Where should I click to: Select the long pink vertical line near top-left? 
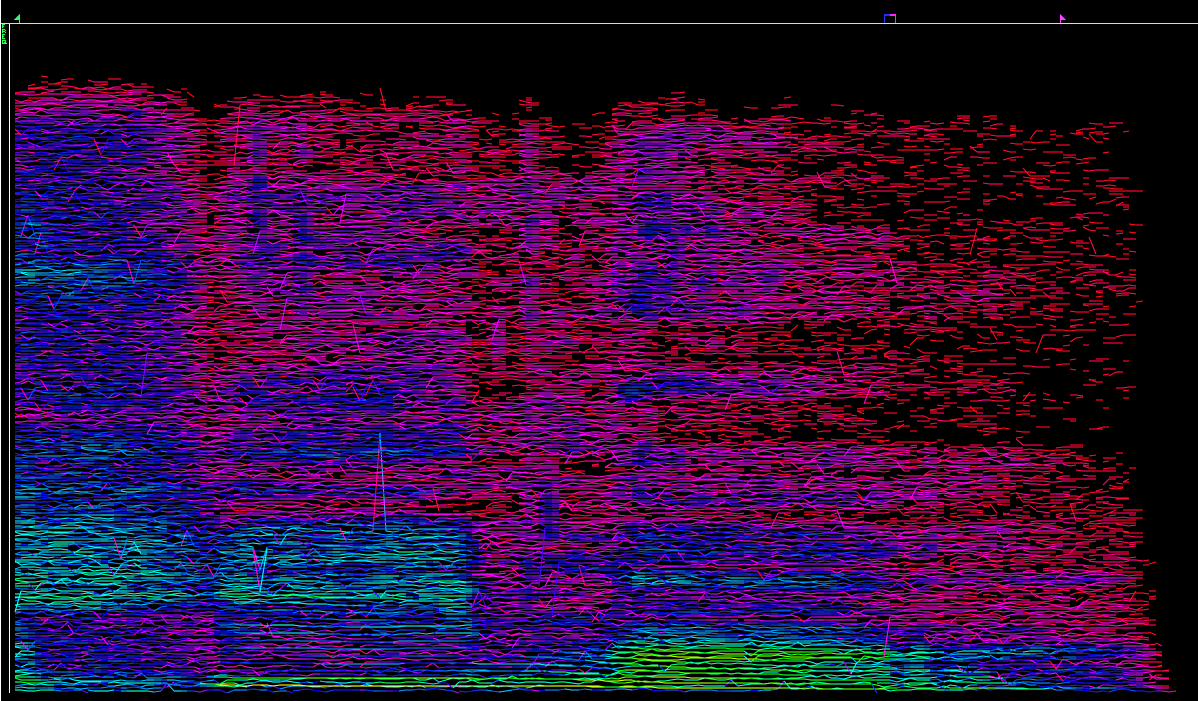237,133
